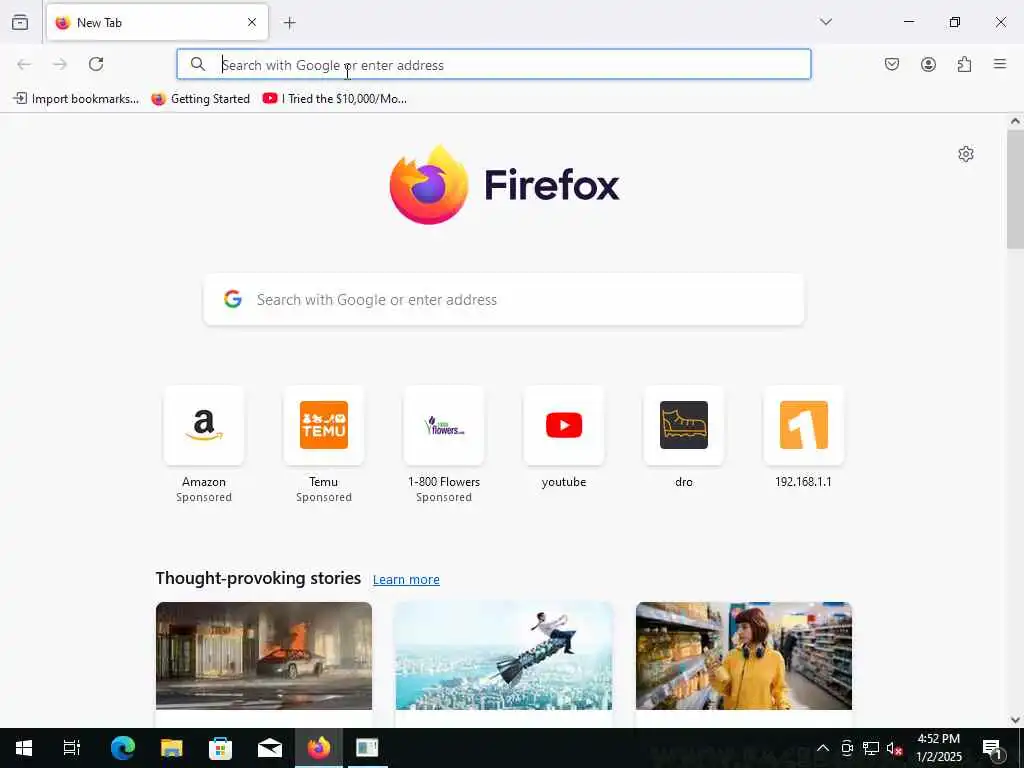Open the new tab personalize gear icon
The image size is (1024, 768).
(x=966, y=154)
